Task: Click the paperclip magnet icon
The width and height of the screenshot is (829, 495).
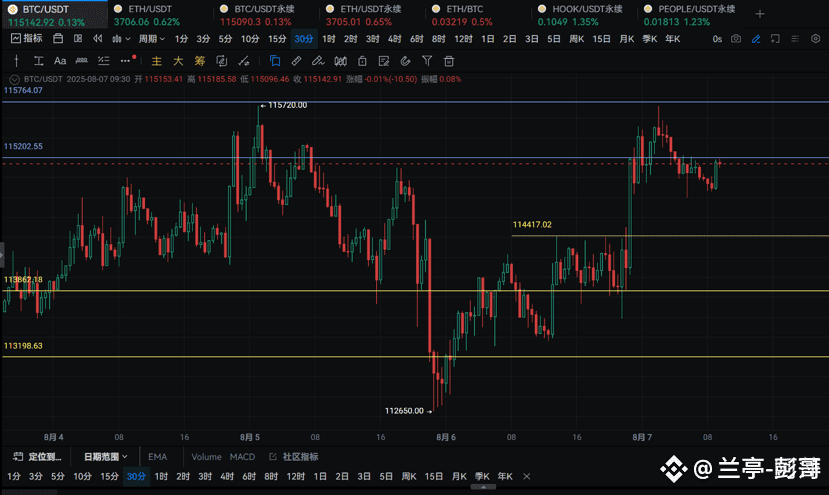Action: 406,61
